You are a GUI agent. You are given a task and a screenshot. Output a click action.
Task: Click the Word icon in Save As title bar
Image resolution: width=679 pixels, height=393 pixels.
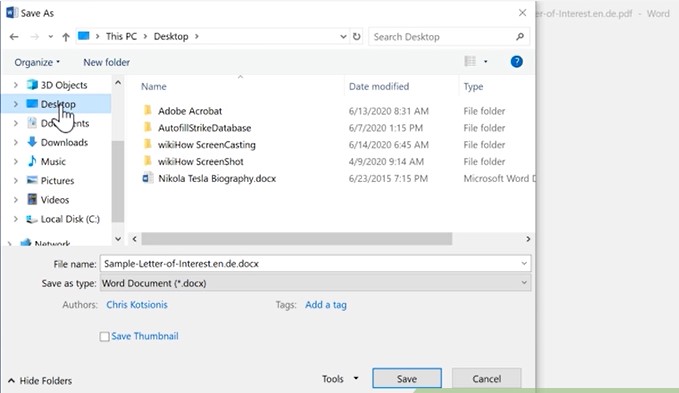(12, 13)
